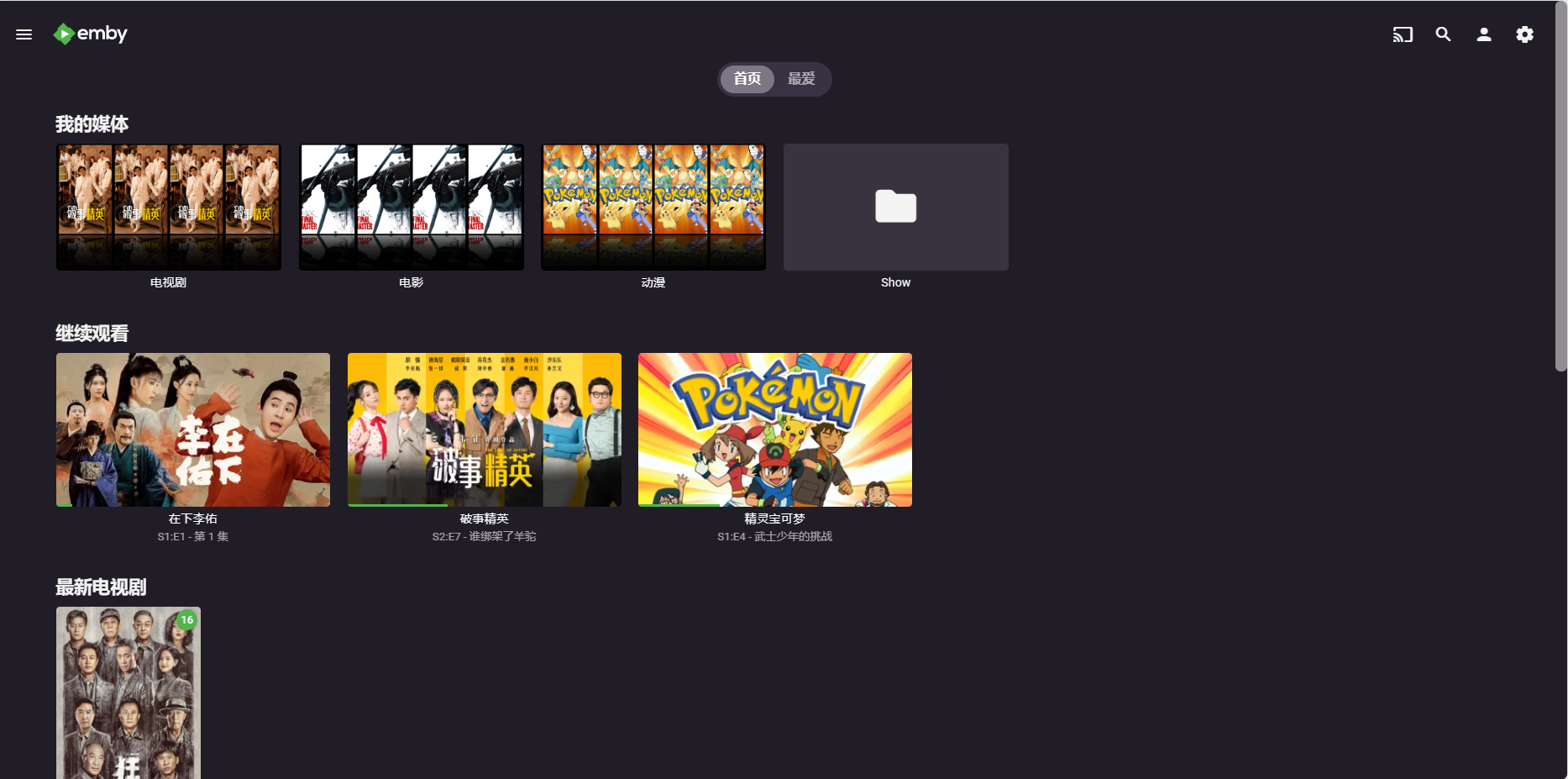Switch to the 最爱 tab
Image resolution: width=1568 pixels, height=779 pixels.
801,79
